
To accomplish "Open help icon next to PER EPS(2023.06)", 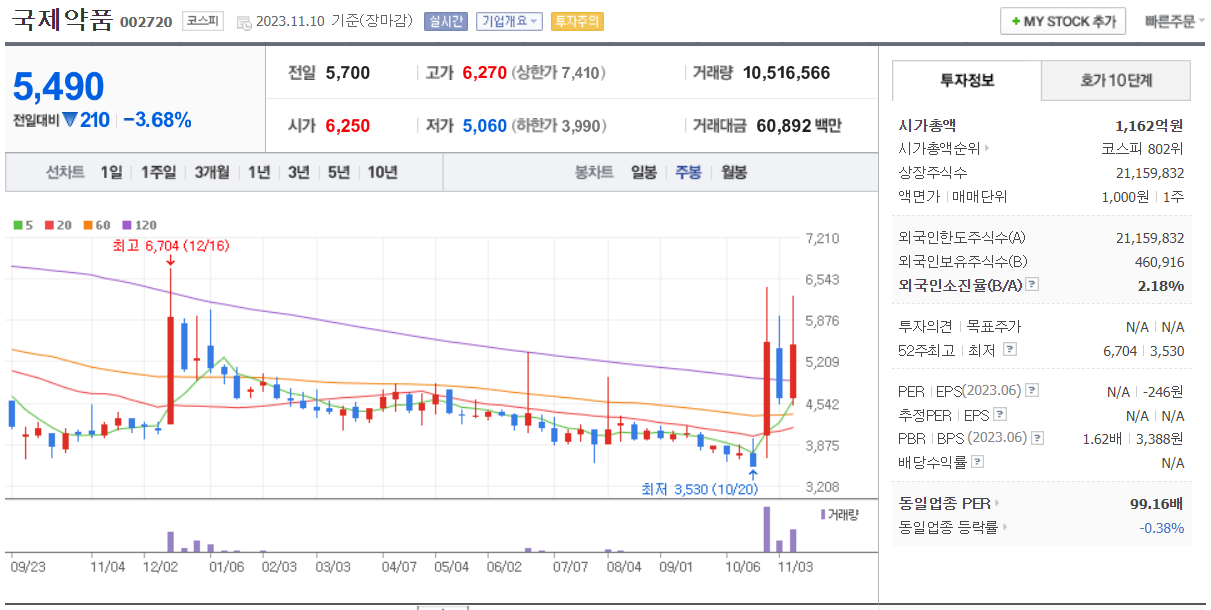I will [1032, 390].
